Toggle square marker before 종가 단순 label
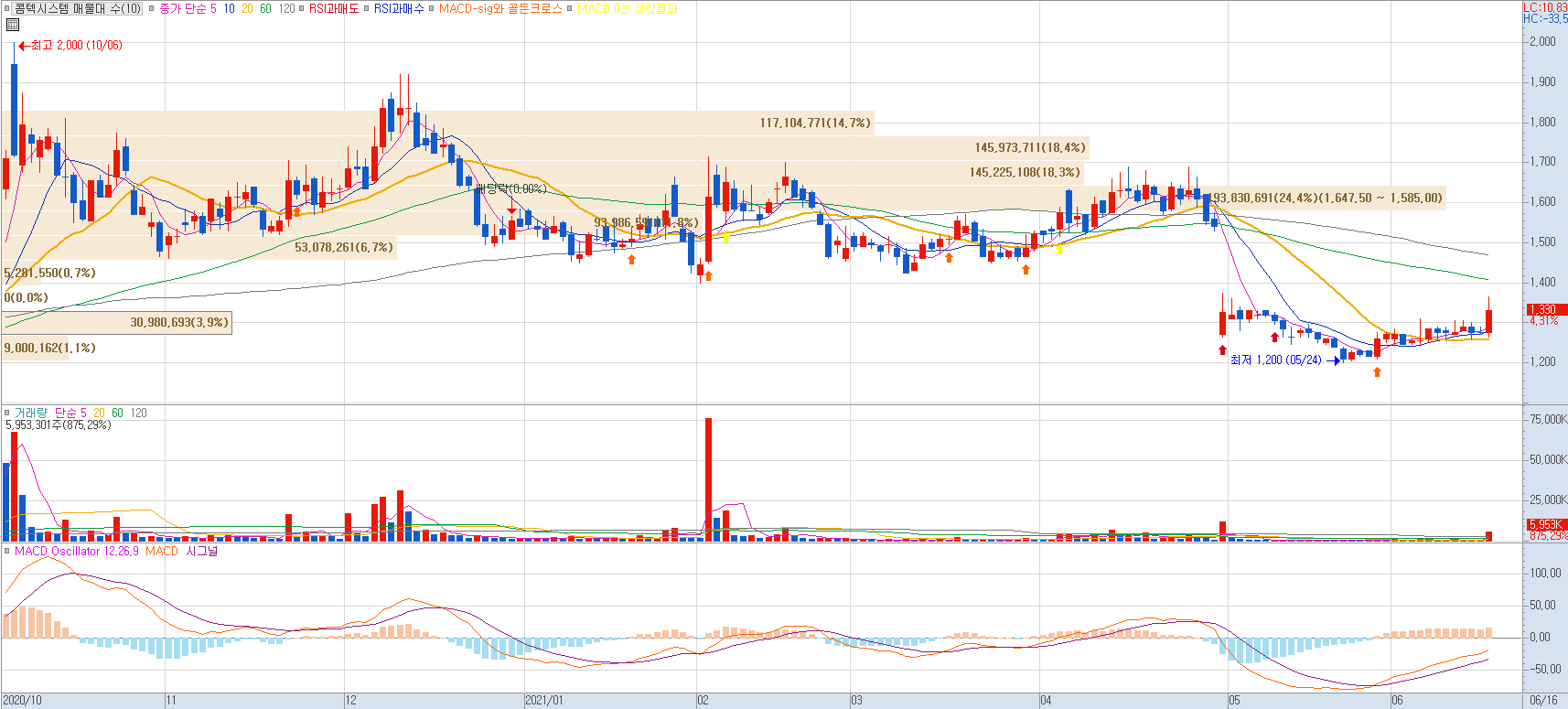The image size is (1568, 709). click(x=152, y=8)
